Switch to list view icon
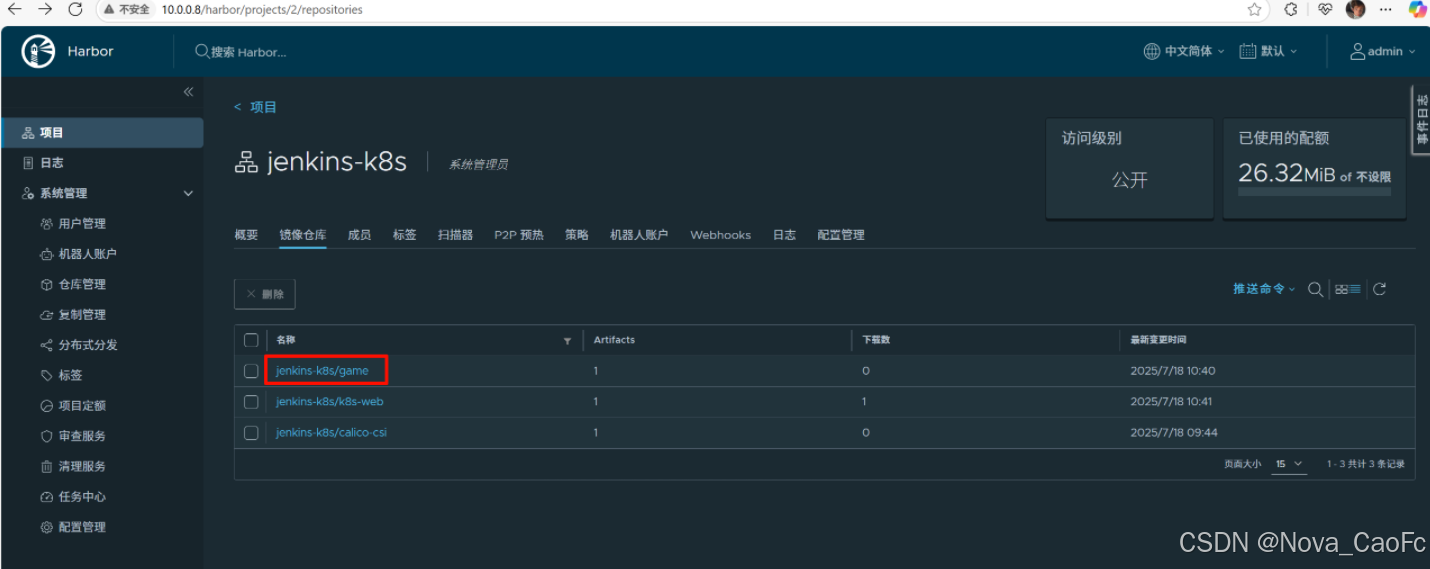 [1355, 289]
